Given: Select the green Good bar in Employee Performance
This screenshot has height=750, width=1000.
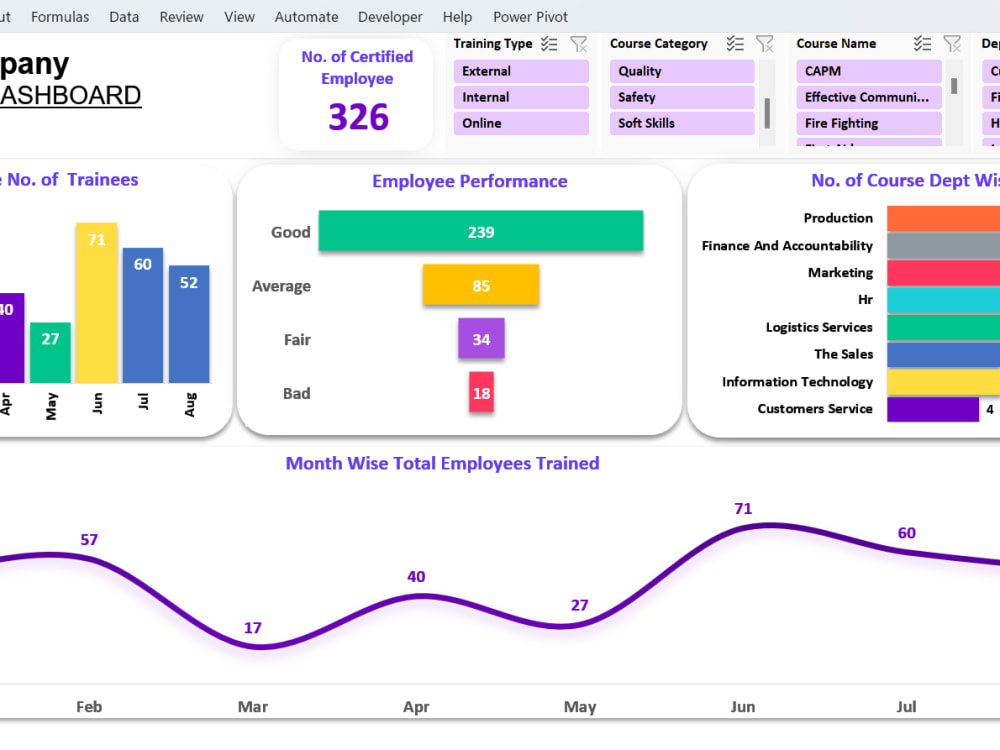Looking at the screenshot, I should tap(481, 231).
